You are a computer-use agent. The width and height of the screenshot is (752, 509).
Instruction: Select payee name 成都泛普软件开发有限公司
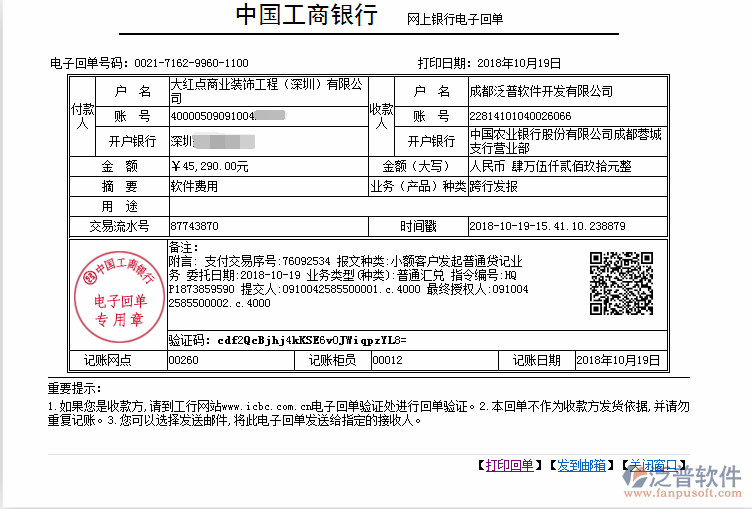[541, 91]
